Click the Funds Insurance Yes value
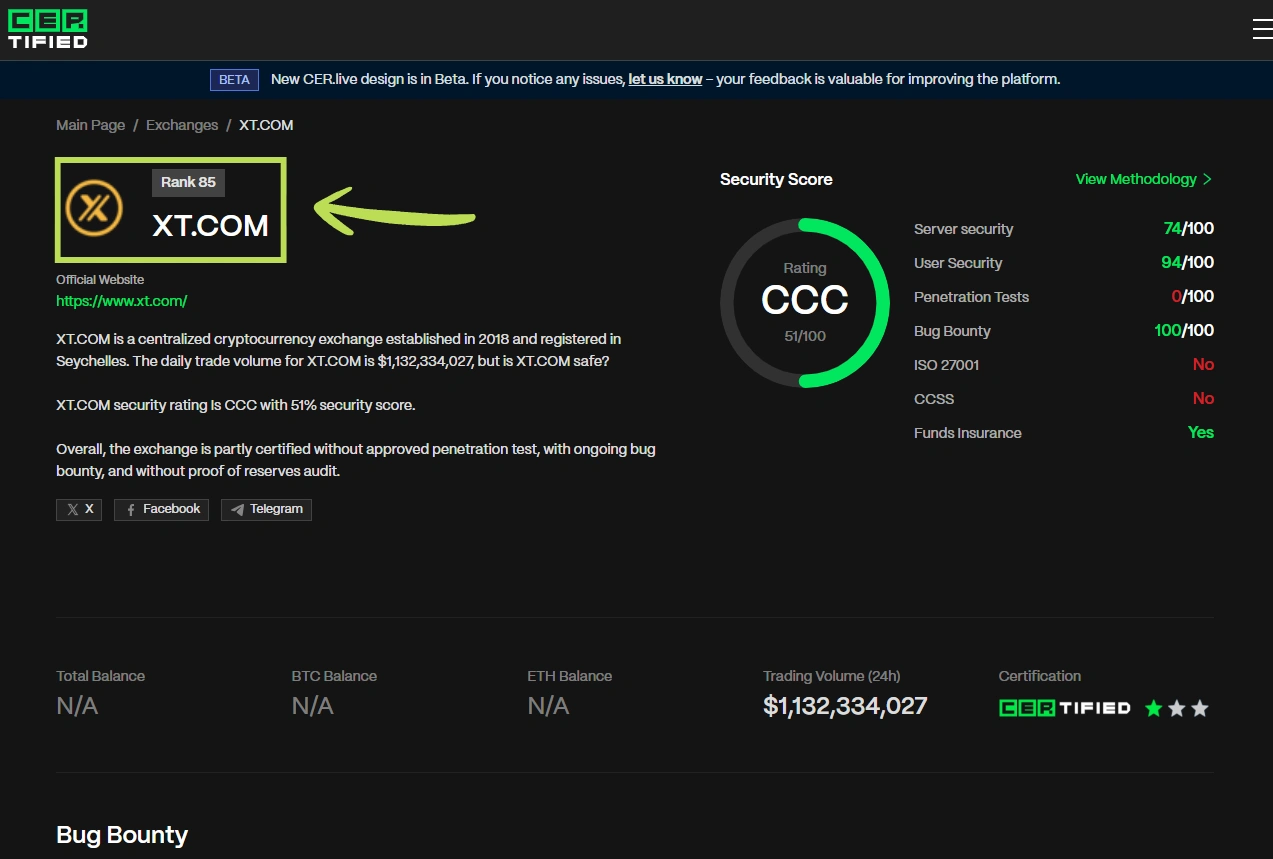Viewport: 1273px width, 859px height. 1201,432
